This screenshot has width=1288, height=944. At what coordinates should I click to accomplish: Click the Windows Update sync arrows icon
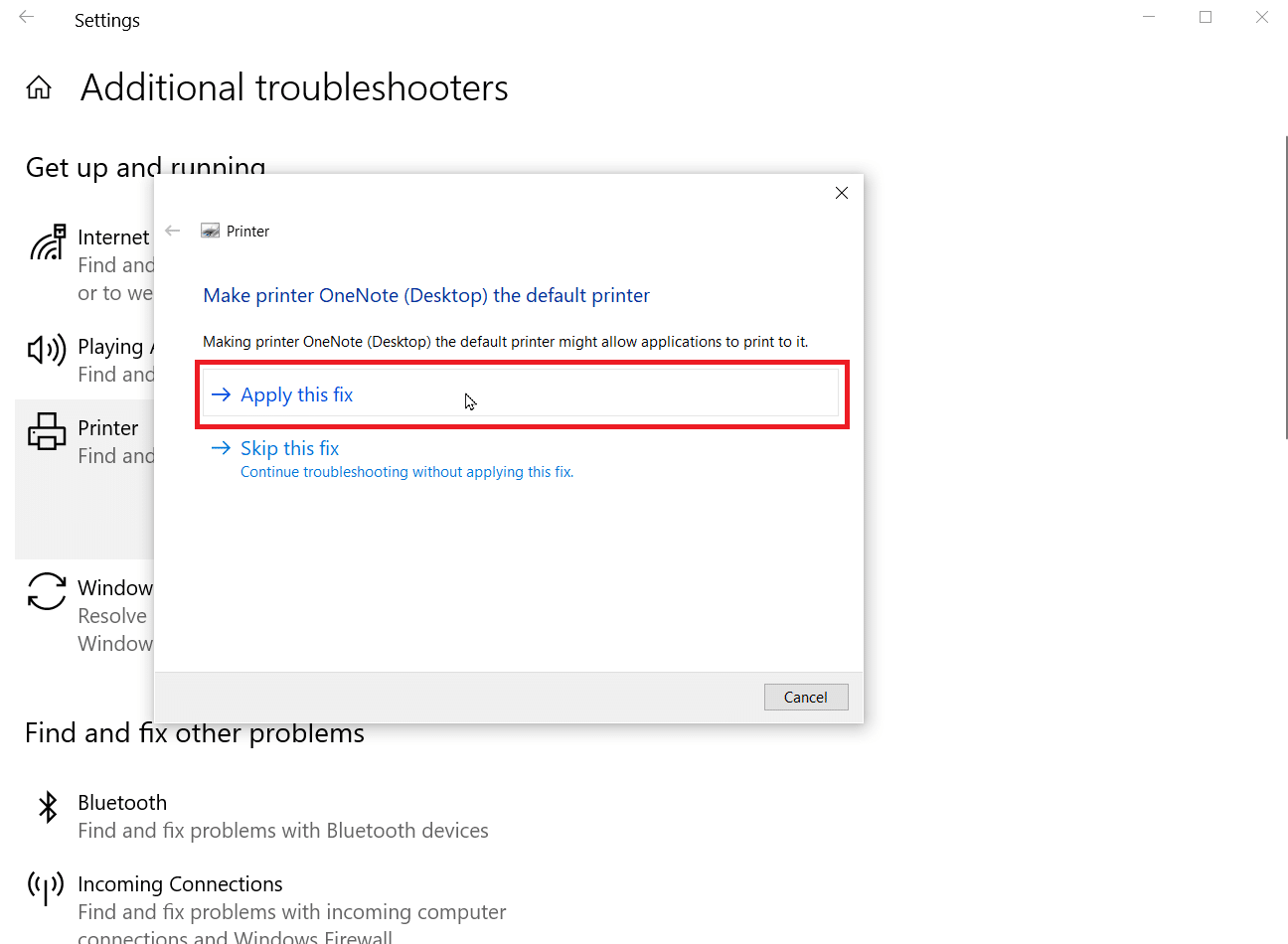[x=47, y=591]
